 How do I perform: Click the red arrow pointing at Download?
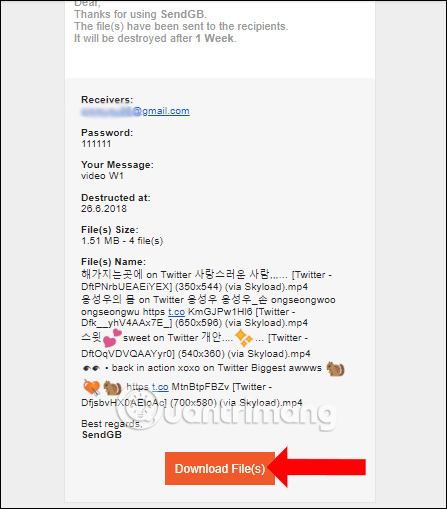[x=316, y=467]
